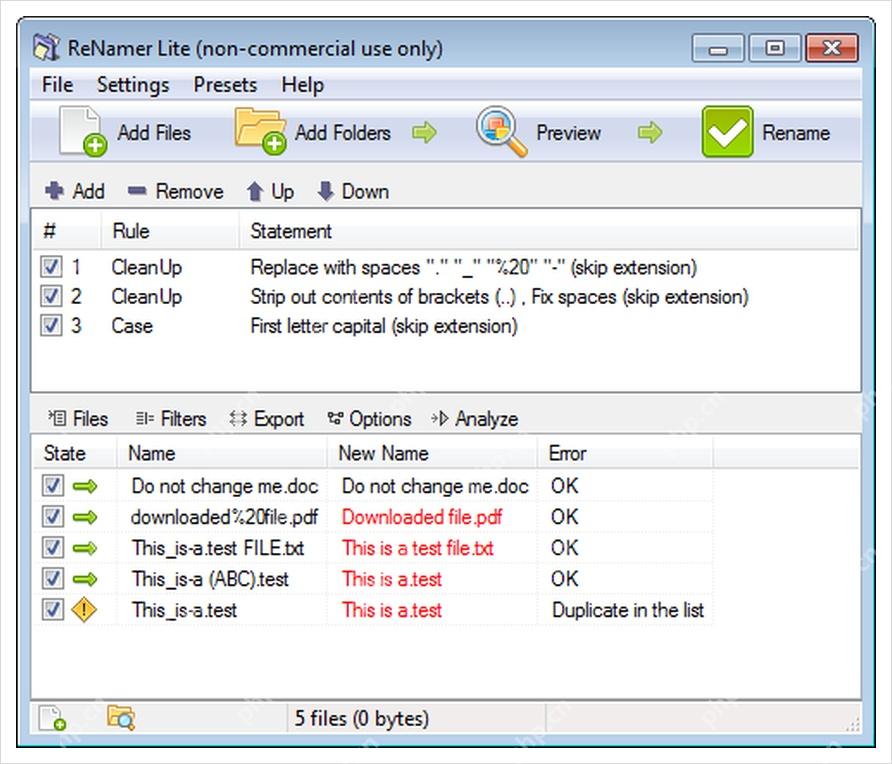Click the Case rule name
Screen dimensions: 892x764
click(132, 327)
